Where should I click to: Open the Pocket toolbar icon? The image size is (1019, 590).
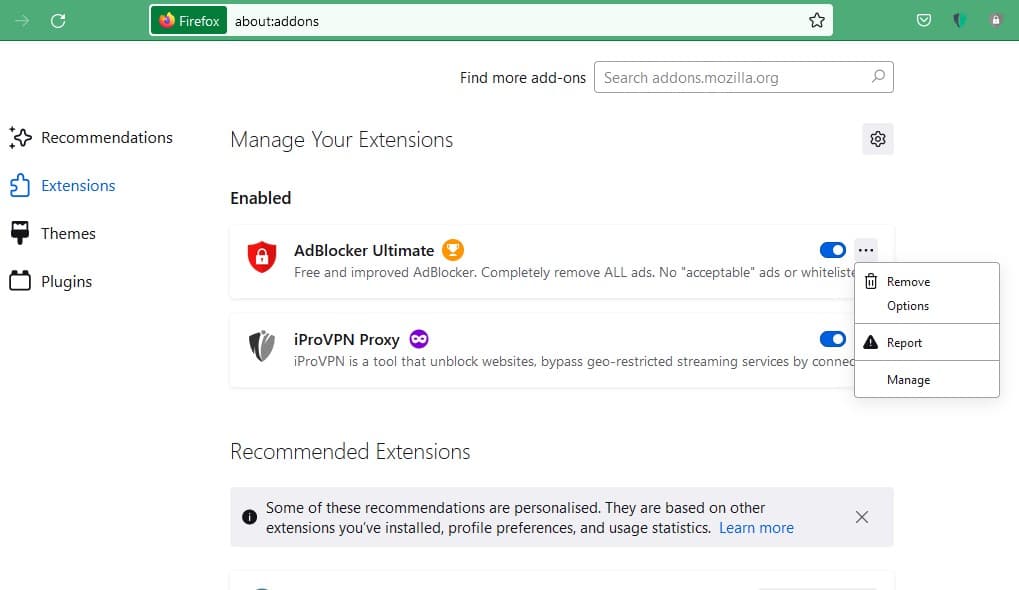(923, 20)
